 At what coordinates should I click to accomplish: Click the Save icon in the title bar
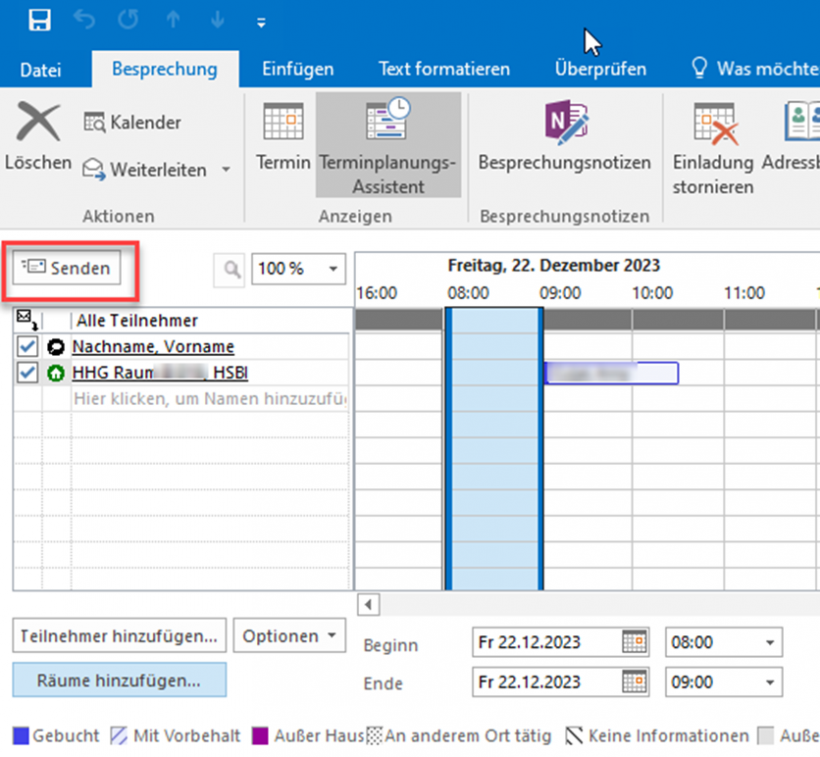coord(40,20)
